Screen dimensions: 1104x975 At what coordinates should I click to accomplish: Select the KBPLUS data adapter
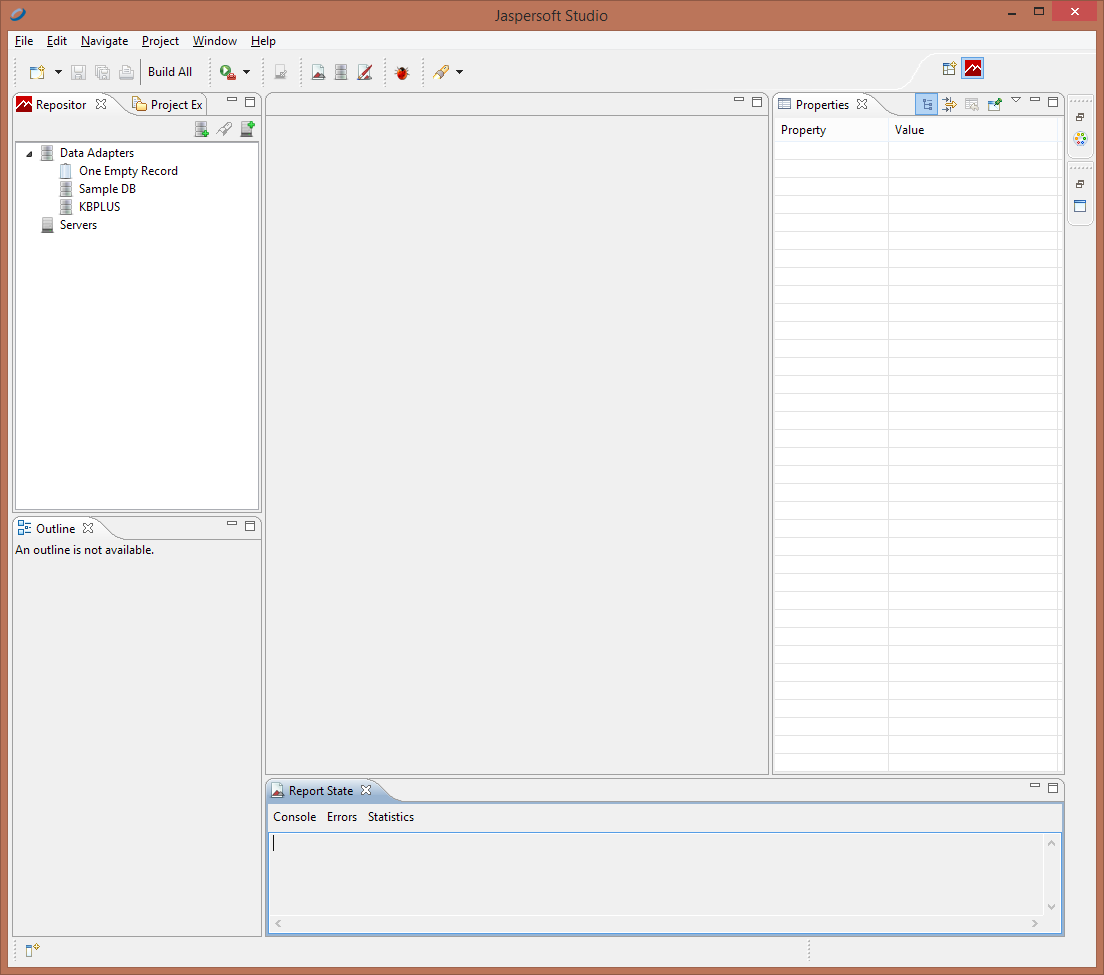coord(99,207)
